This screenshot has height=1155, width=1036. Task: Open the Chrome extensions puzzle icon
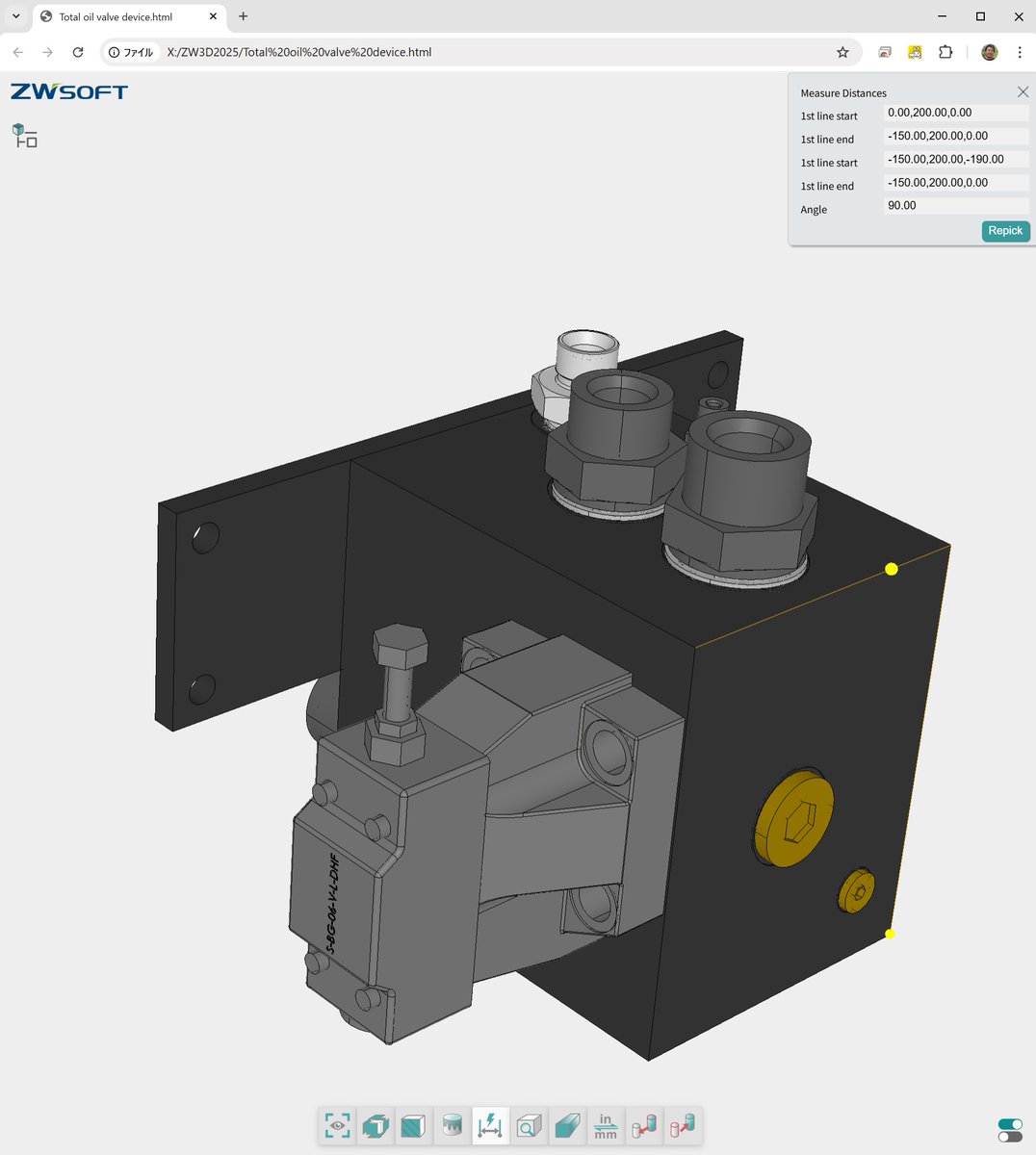tap(945, 52)
